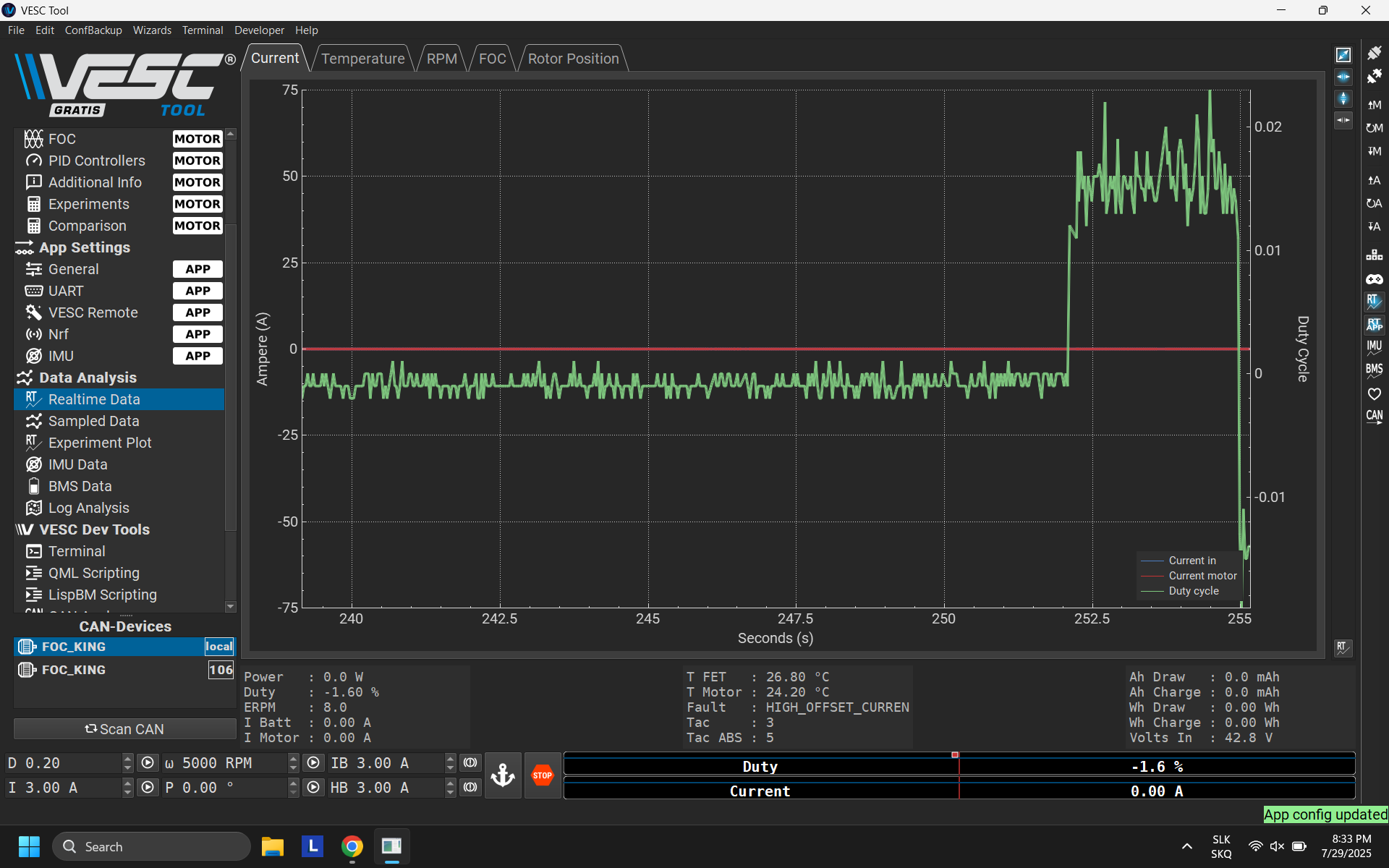Toggle BMS data streaming icon
This screenshot has width=1389, height=868.
click(1374, 371)
